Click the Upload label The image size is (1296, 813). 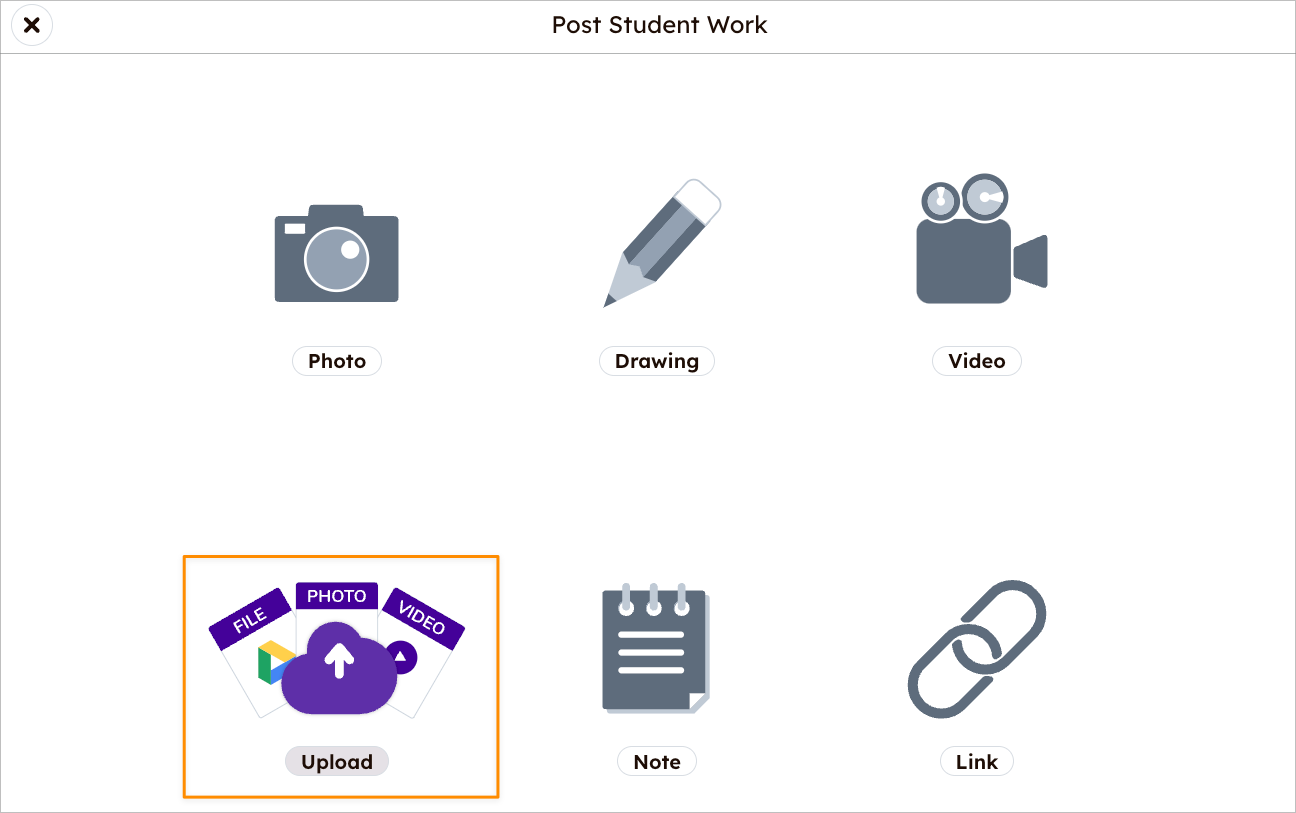coord(336,761)
